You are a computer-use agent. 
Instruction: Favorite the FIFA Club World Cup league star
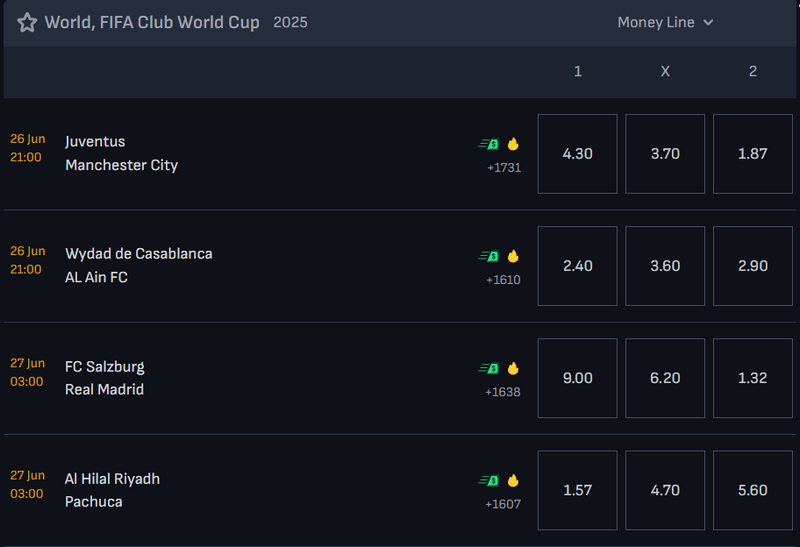(27, 22)
